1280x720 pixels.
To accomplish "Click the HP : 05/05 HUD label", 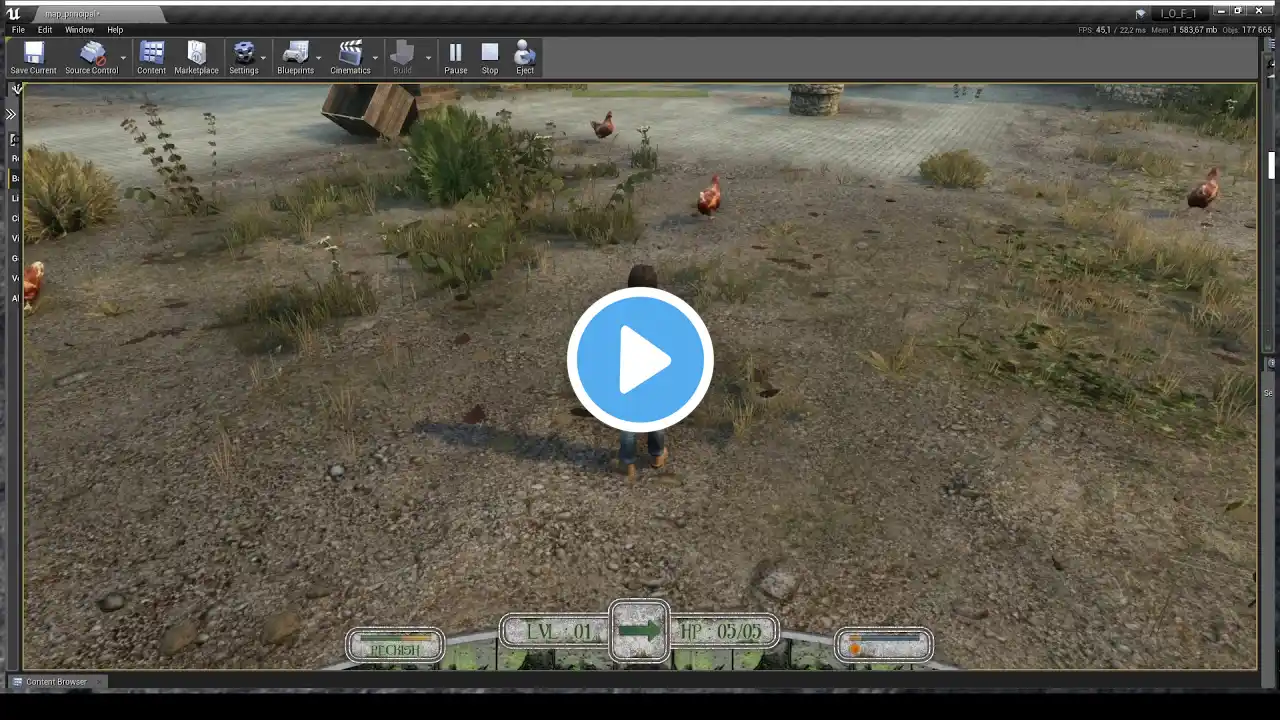I will pyautogui.click(x=723, y=632).
